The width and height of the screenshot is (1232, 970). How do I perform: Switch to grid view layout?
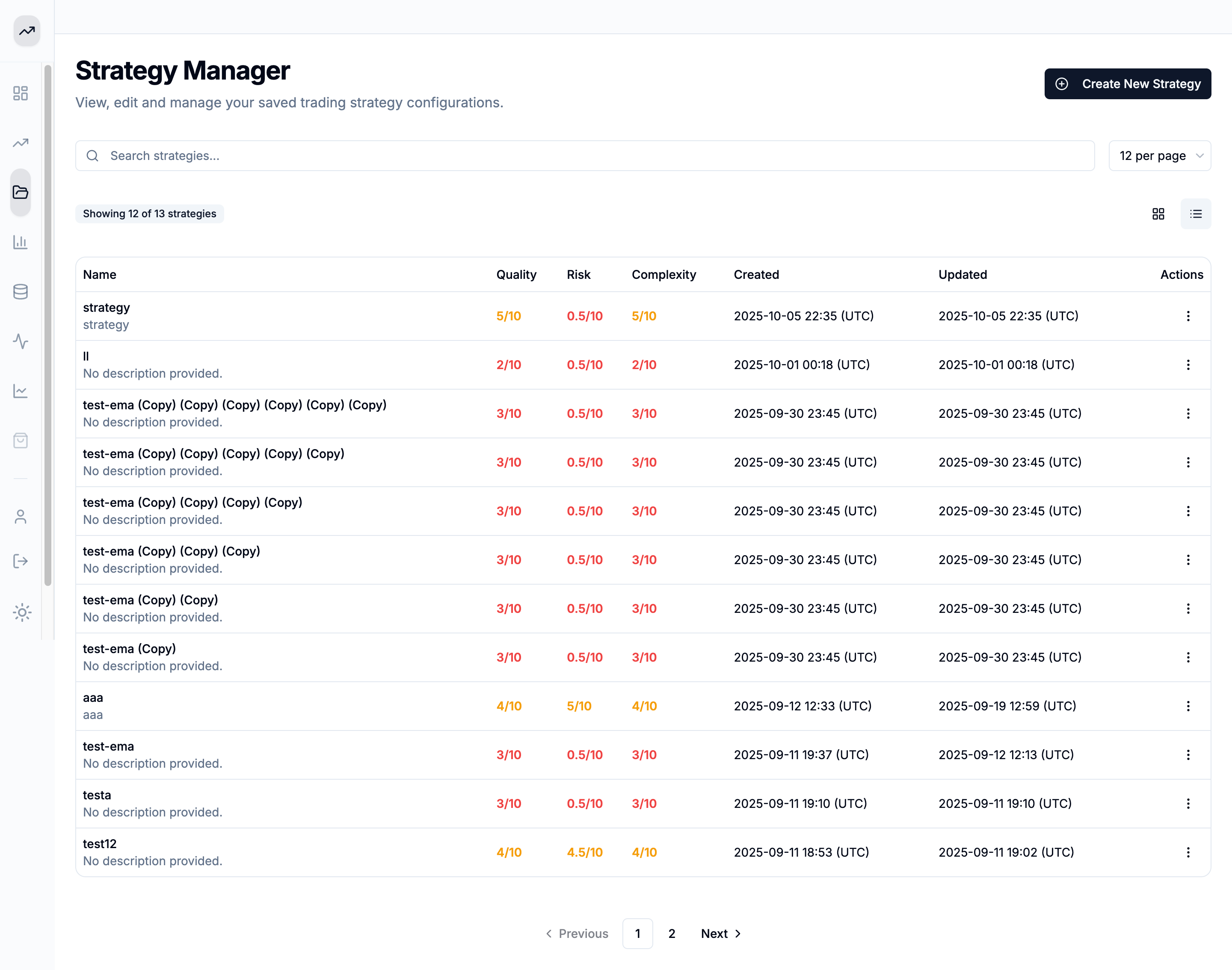click(x=1158, y=213)
